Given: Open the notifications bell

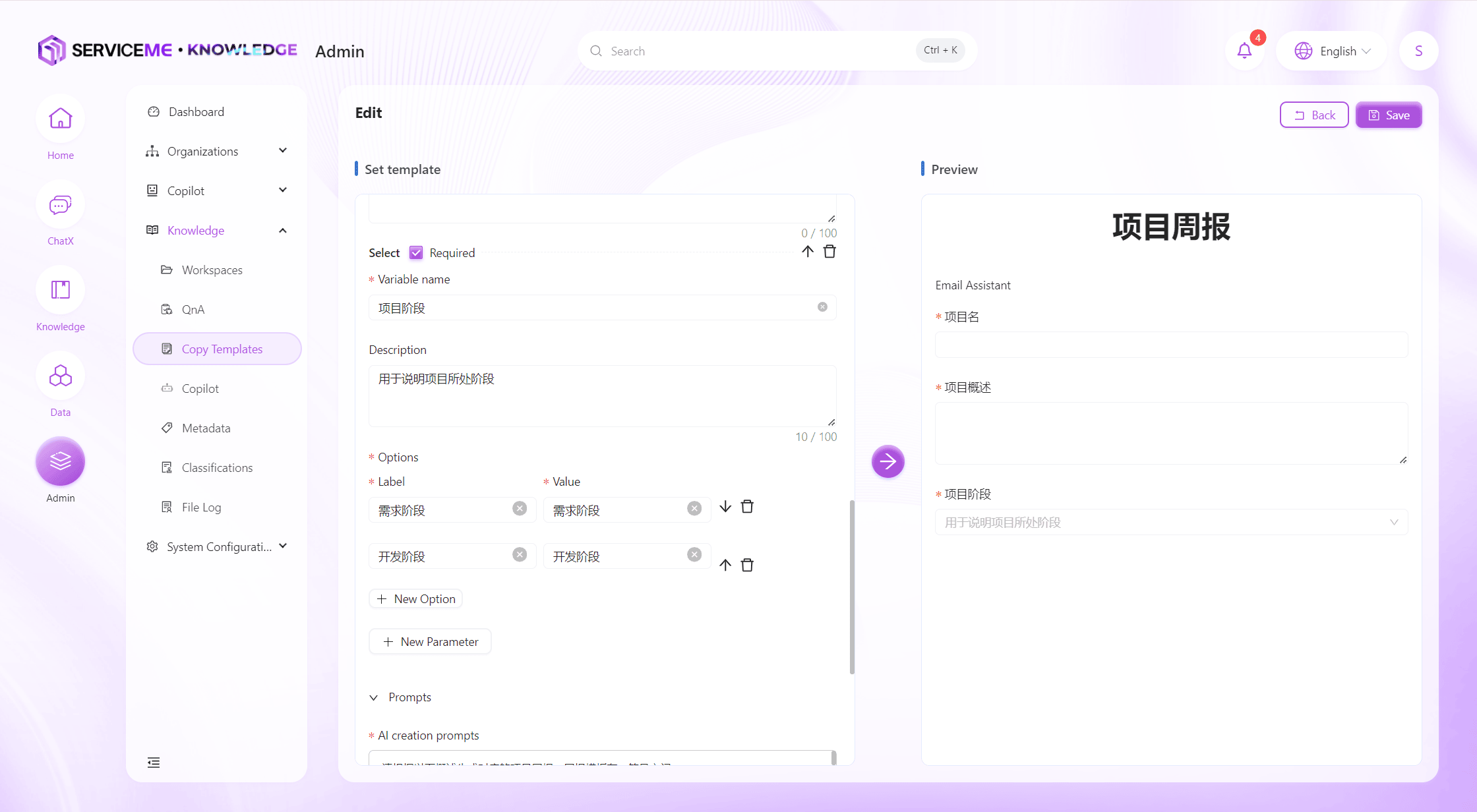Looking at the screenshot, I should (x=1244, y=51).
